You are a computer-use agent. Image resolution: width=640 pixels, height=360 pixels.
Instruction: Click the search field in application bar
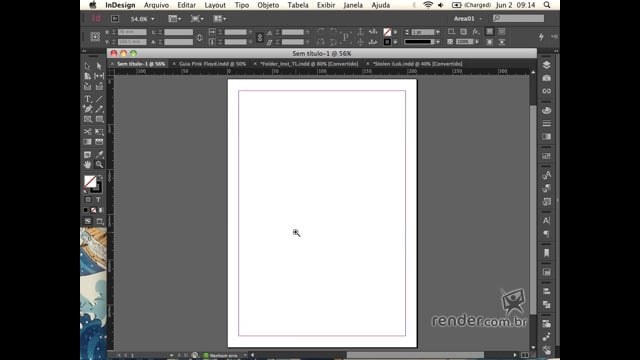tap(518, 18)
